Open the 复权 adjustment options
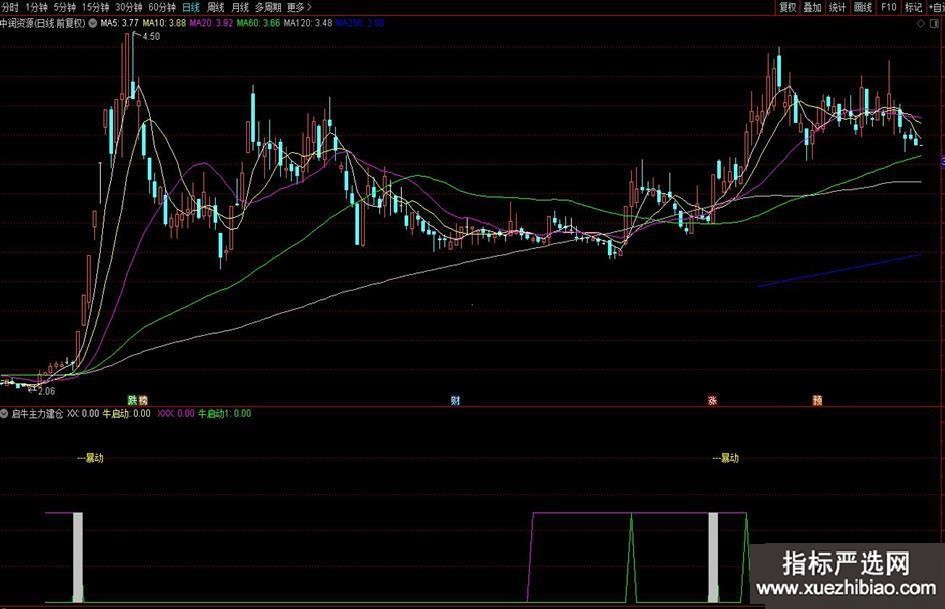Image resolution: width=945 pixels, height=609 pixels. 787,7
